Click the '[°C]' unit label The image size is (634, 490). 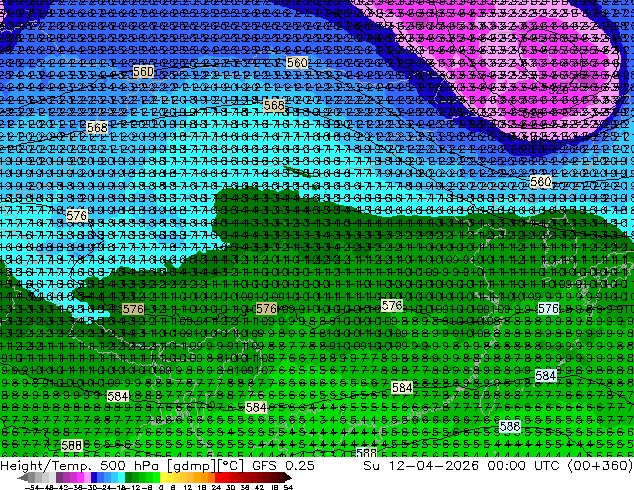click(230, 466)
